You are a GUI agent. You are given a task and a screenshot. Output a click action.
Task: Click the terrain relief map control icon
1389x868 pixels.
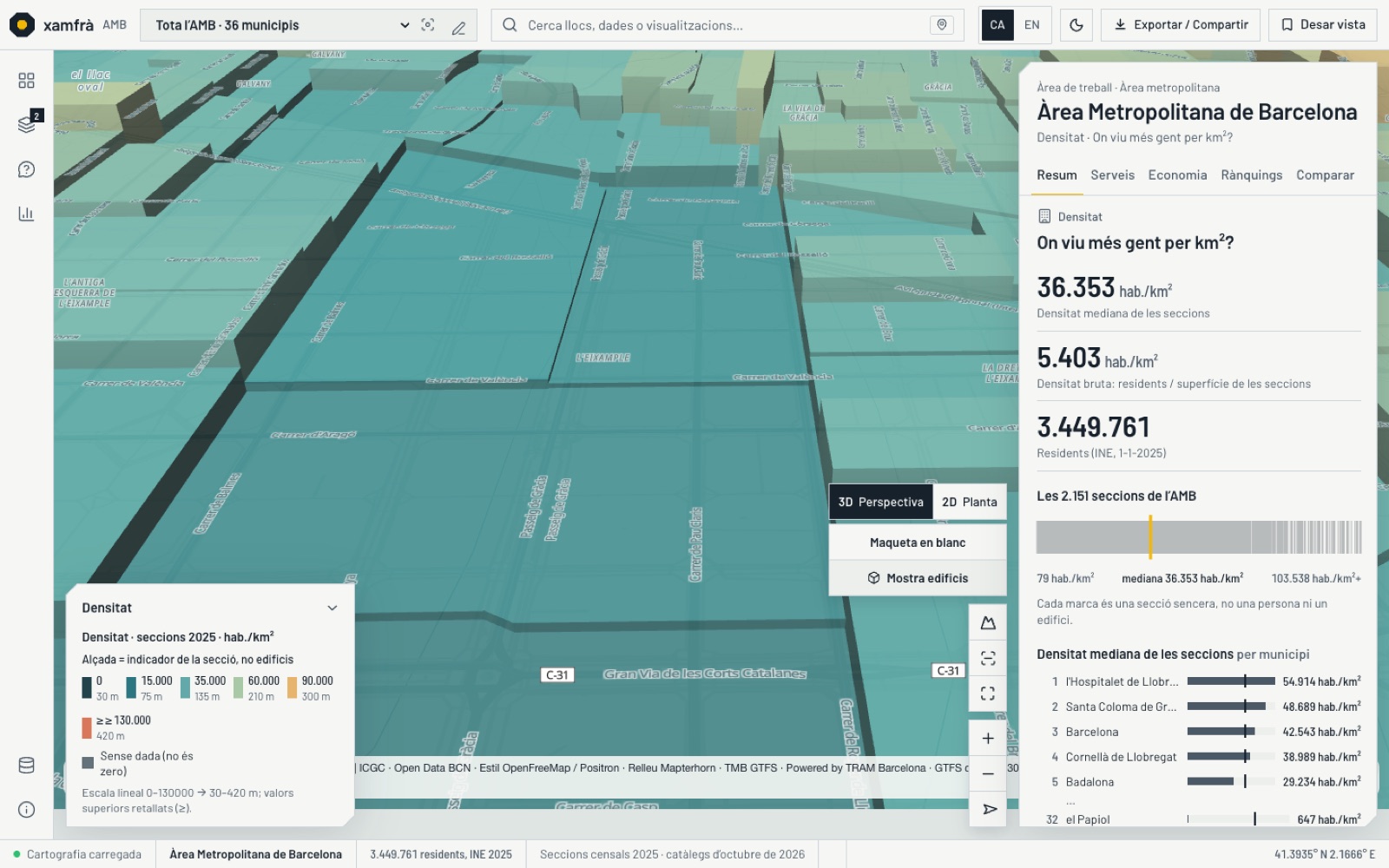point(988,622)
